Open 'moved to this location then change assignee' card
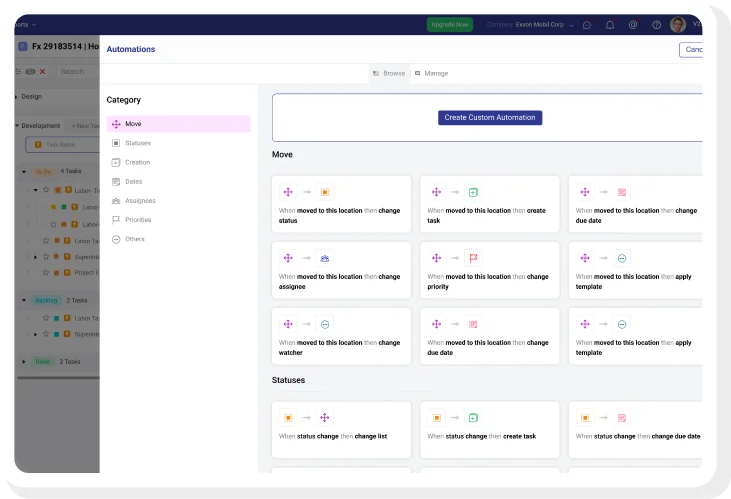Viewport: 731px width, 499px height. click(x=341, y=270)
